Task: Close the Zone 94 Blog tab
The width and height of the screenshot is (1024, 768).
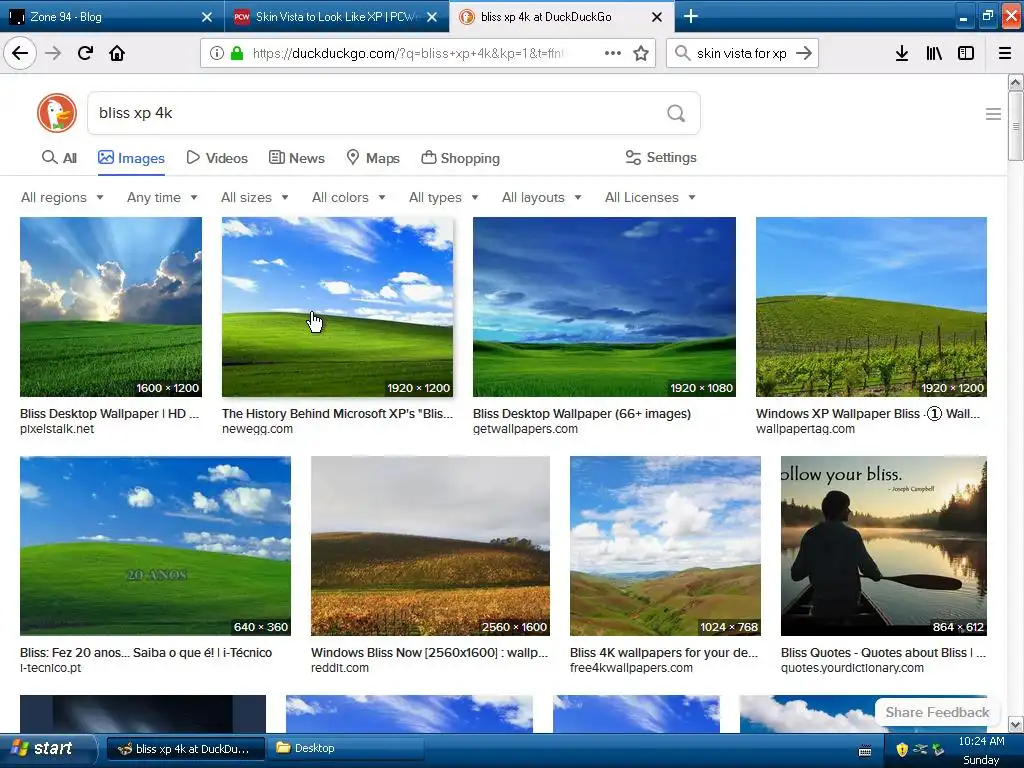Action: point(206,17)
